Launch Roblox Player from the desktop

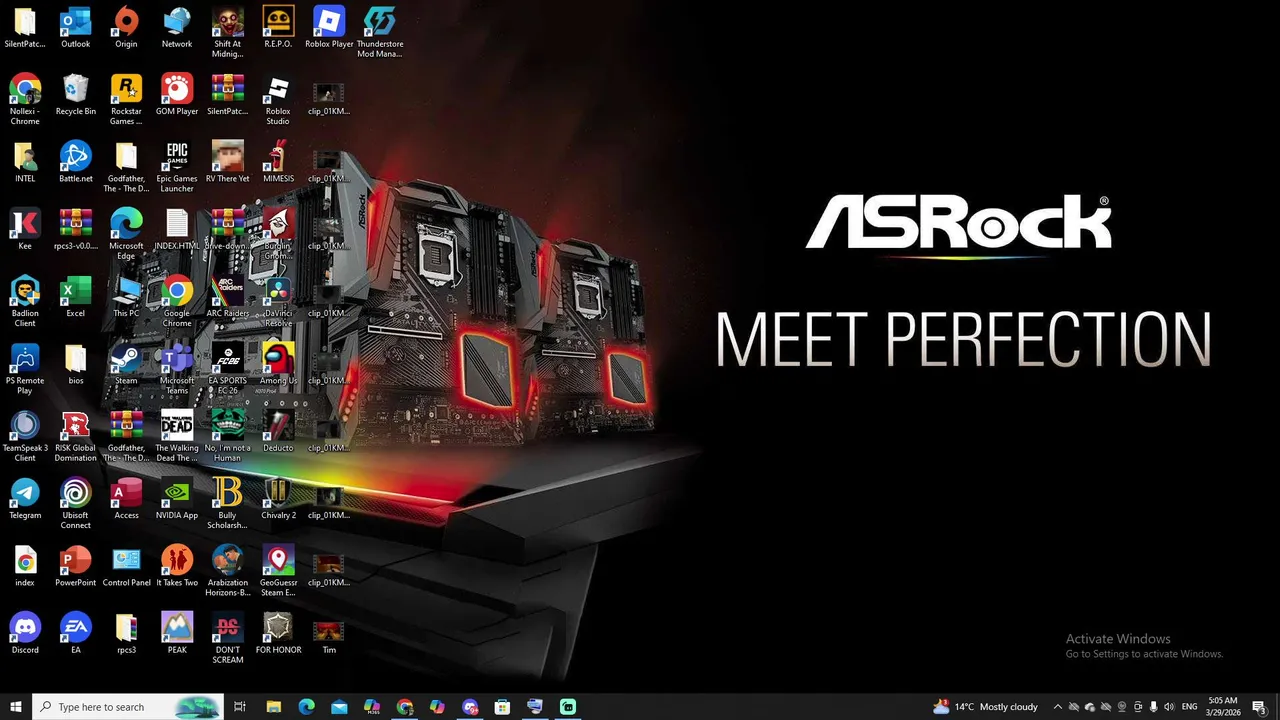pyautogui.click(x=329, y=28)
